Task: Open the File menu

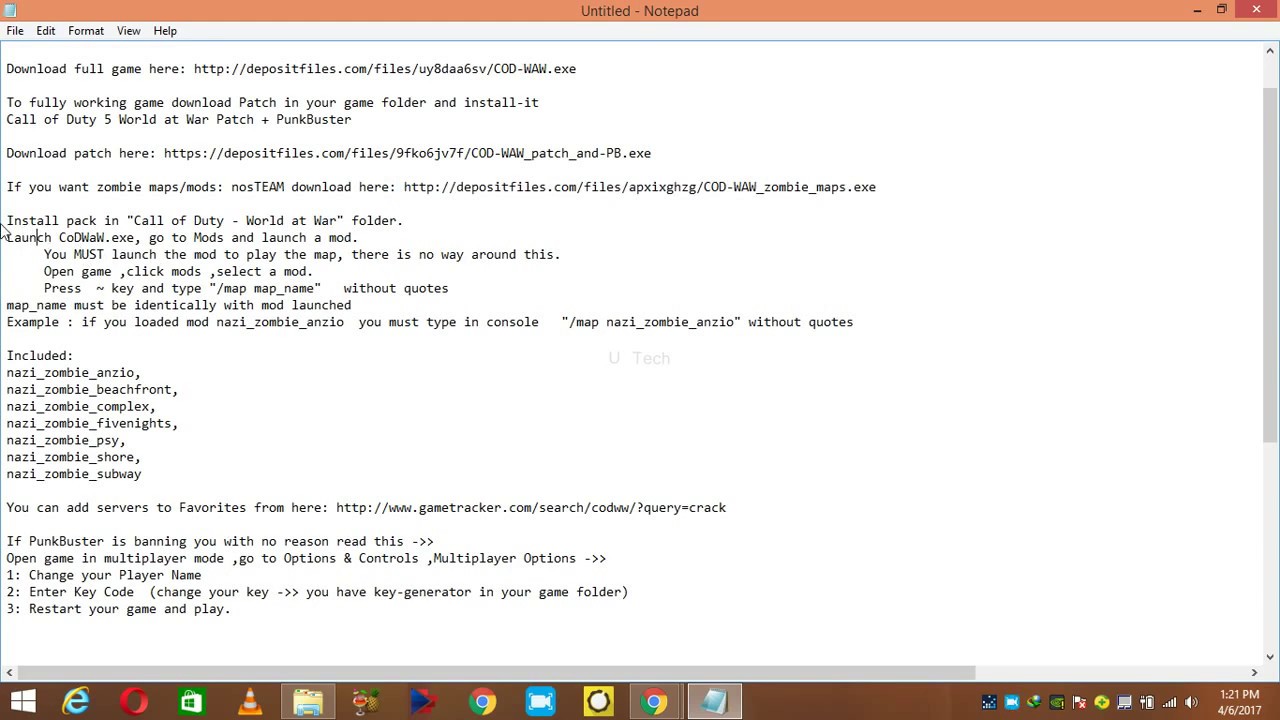Action: [x=15, y=31]
